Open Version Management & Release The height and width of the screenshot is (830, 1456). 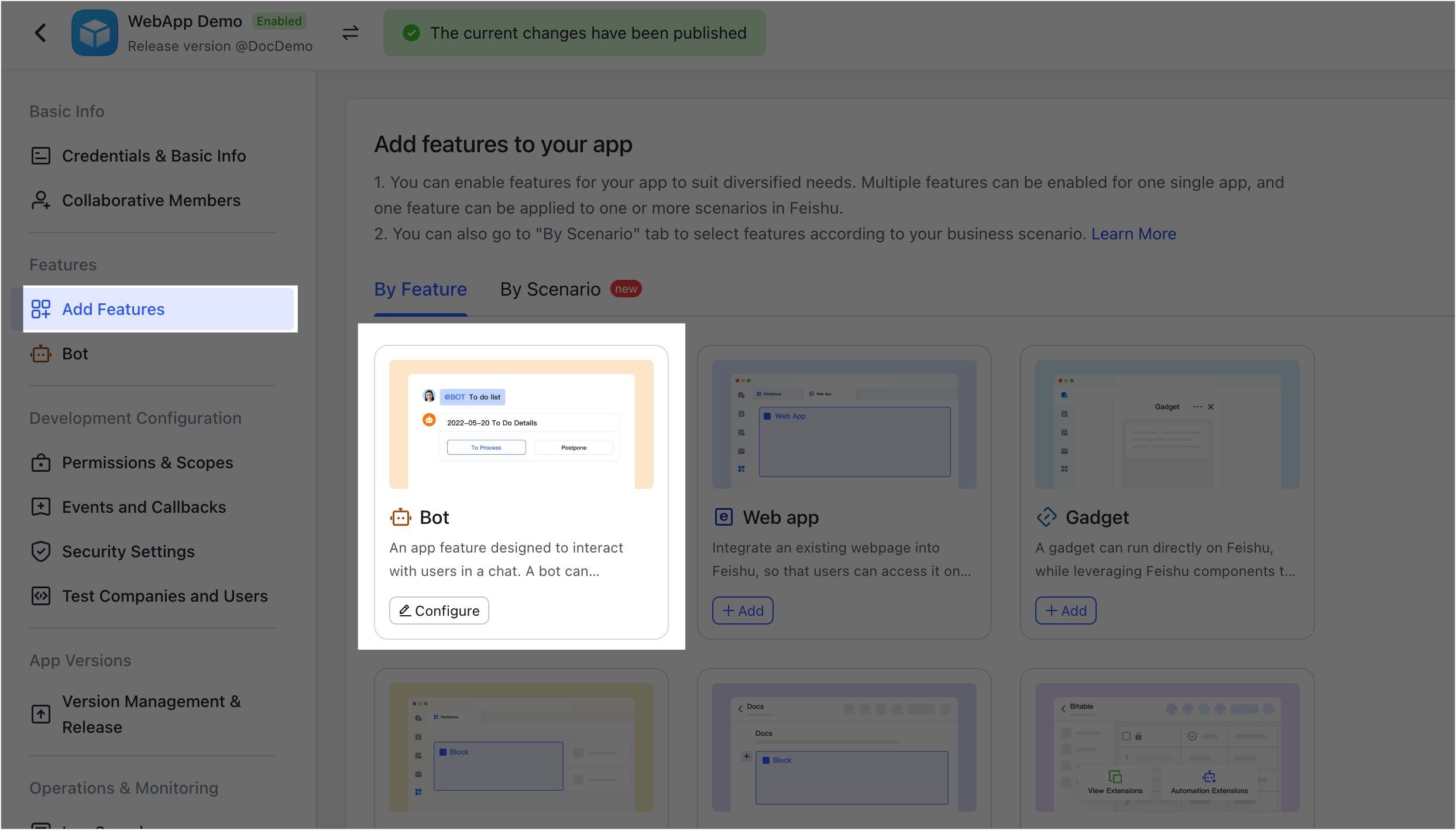(x=152, y=714)
